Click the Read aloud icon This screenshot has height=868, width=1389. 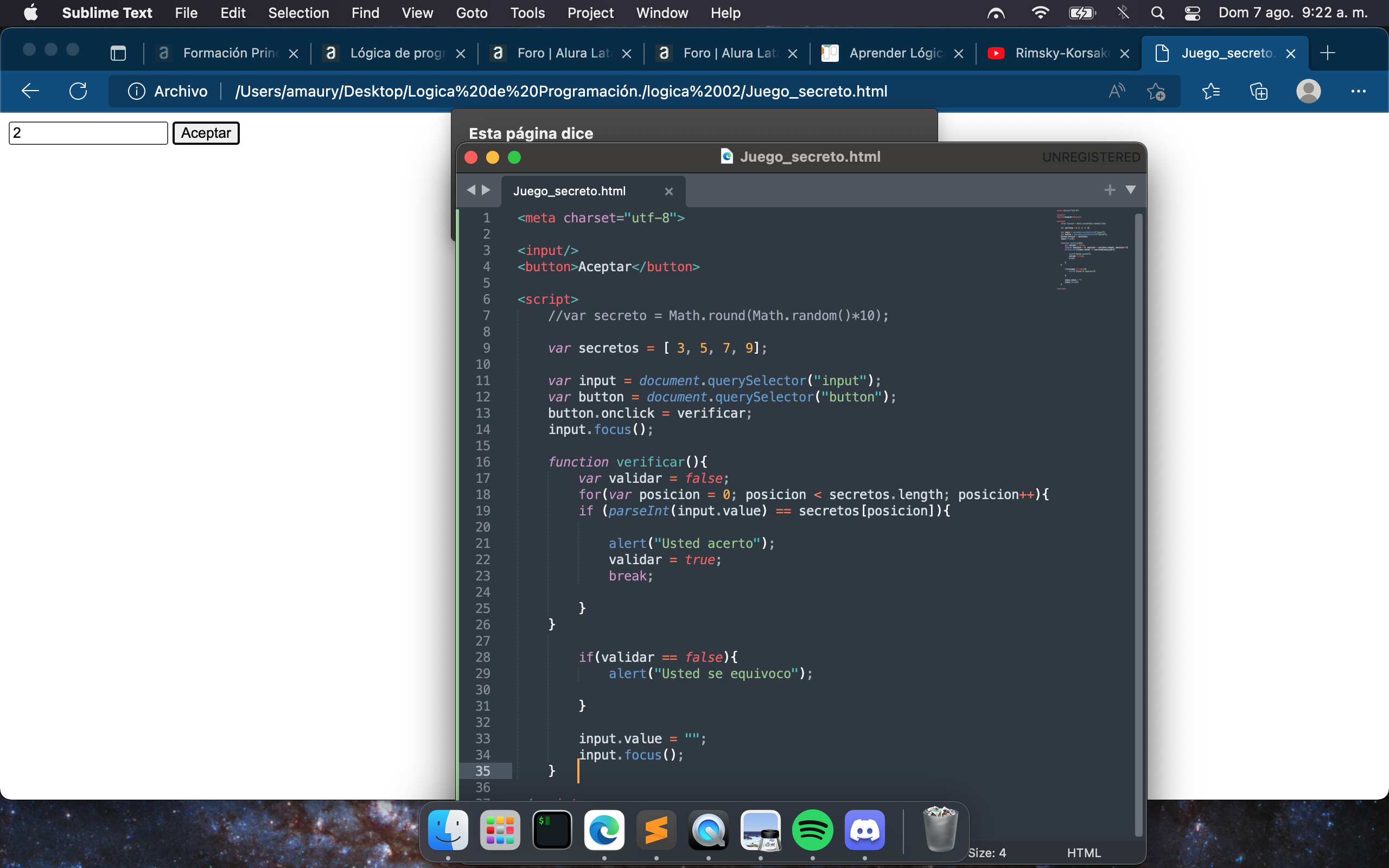(x=1117, y=91)
